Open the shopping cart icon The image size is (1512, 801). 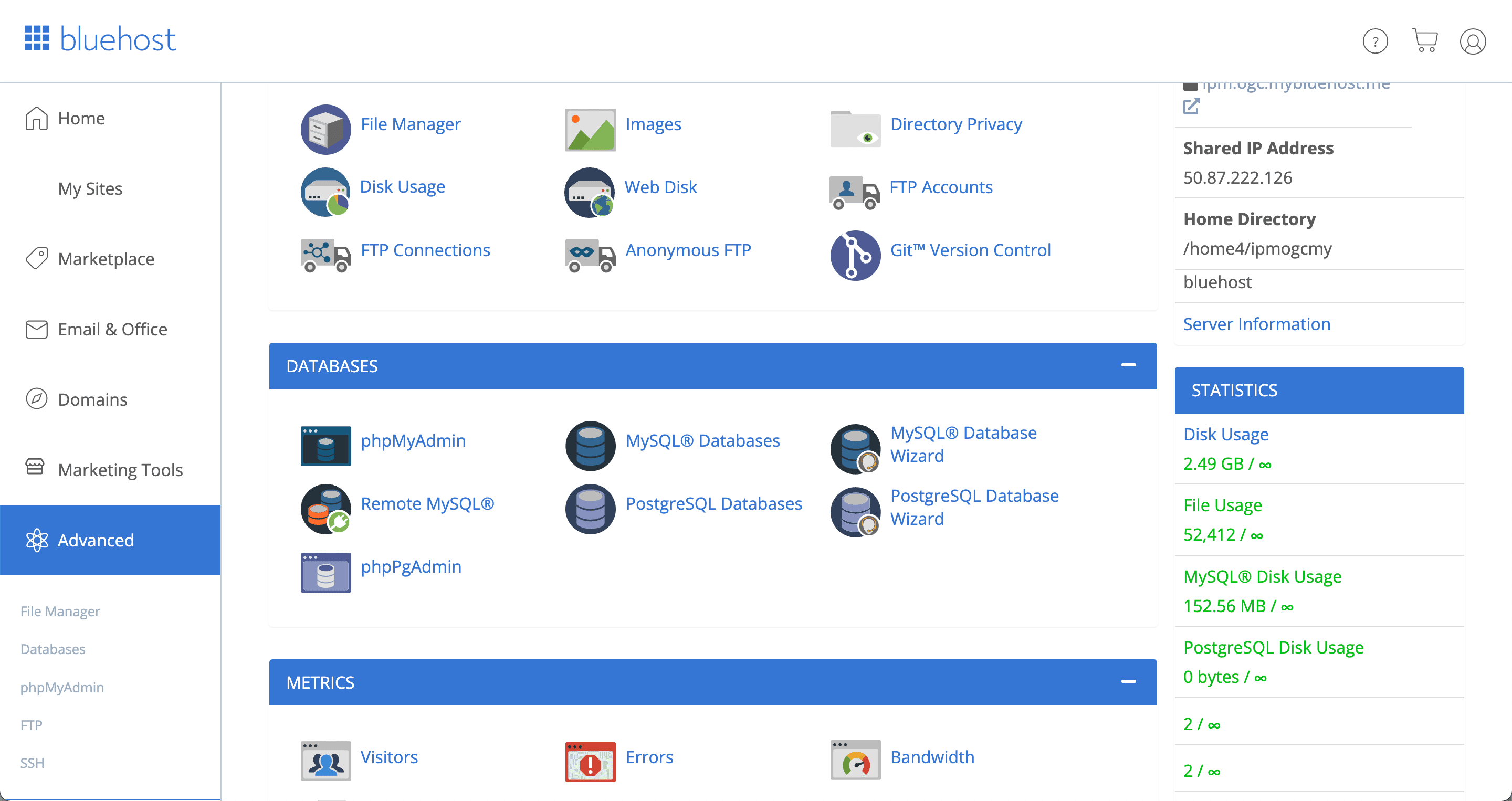tap(1424, 40)
